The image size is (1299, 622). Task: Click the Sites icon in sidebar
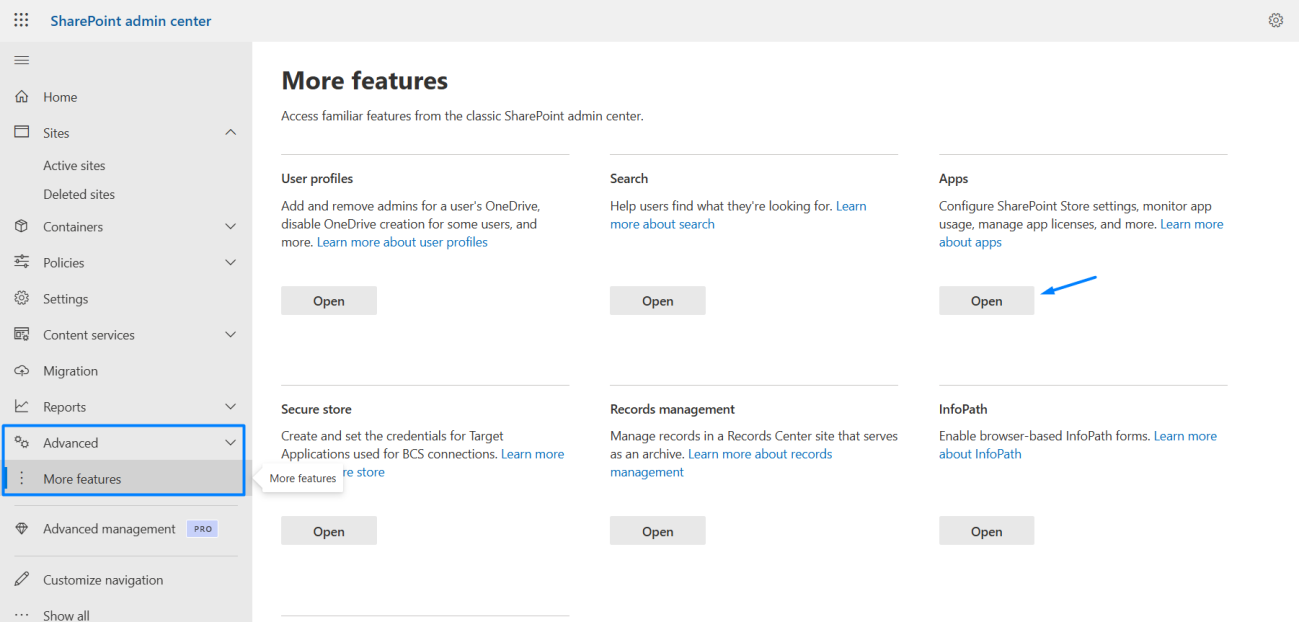[21, 132]
